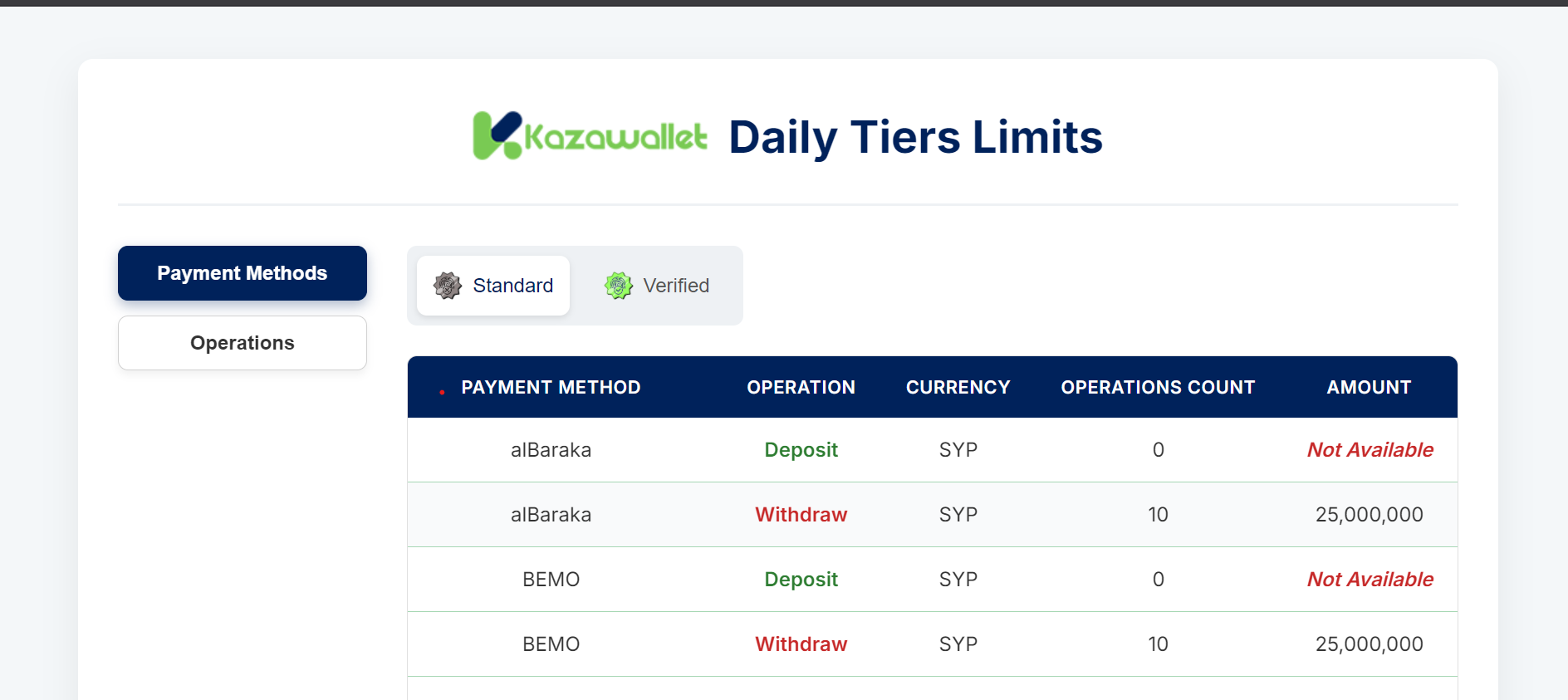Click the Amount column header
The width and height of the screenshot is (1568, 700).
1369,388
